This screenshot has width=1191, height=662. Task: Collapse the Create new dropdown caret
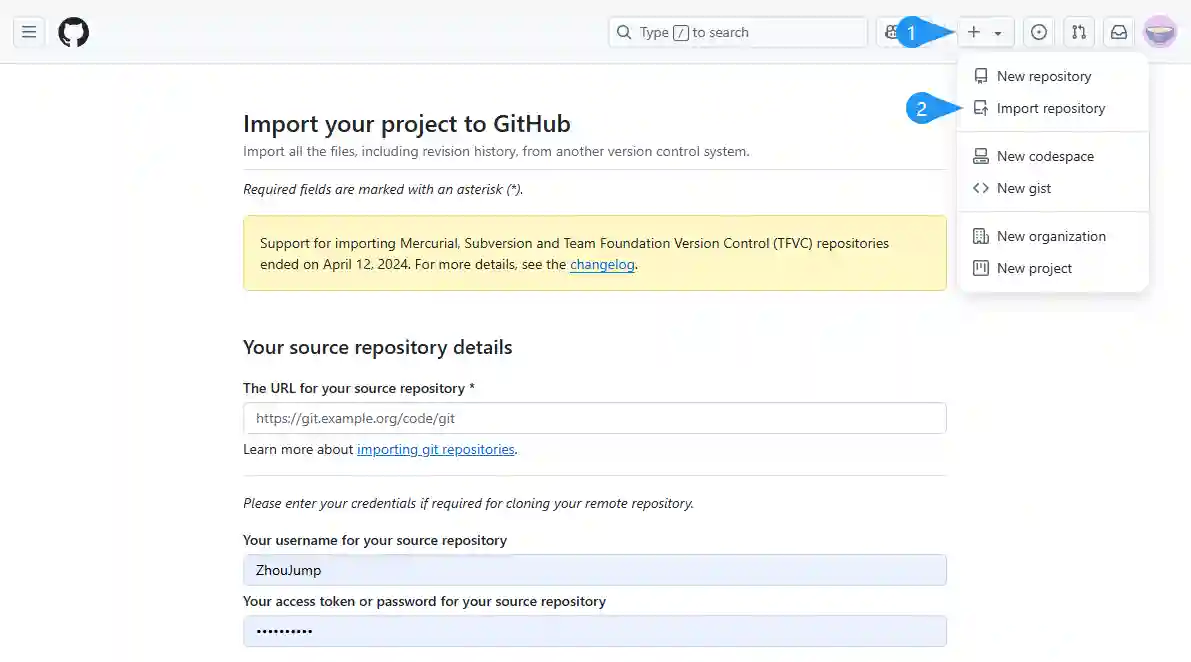pyautogui.click(x=997, y=33)
